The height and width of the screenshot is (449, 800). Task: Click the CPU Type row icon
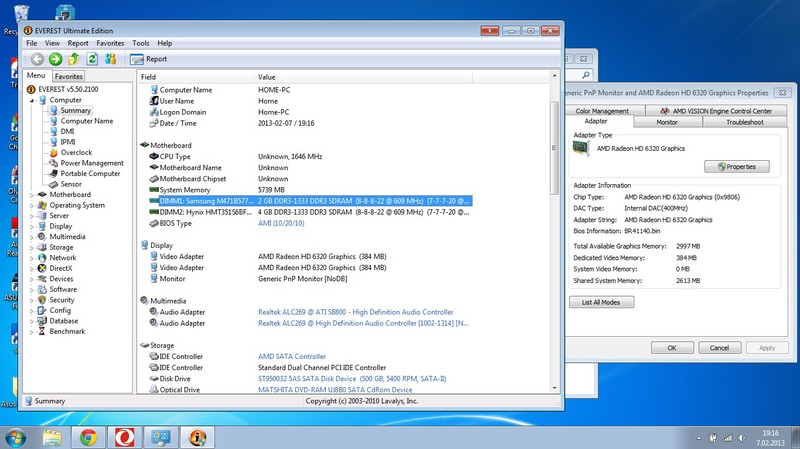(x=154, y=157)
